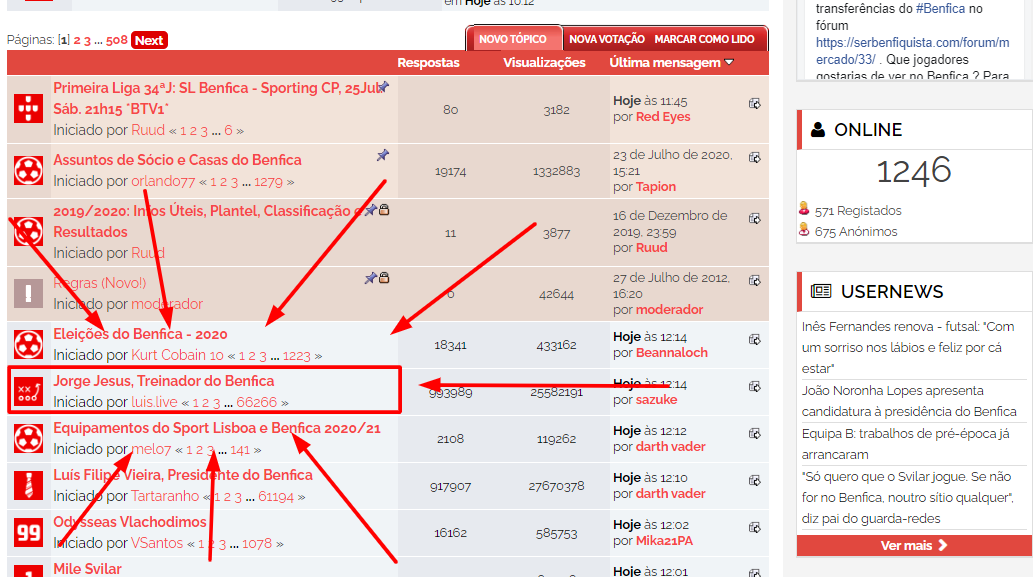The image size is (1033, 577).
Task: Click last-post icon in Regras row
Action: [755, 281]
